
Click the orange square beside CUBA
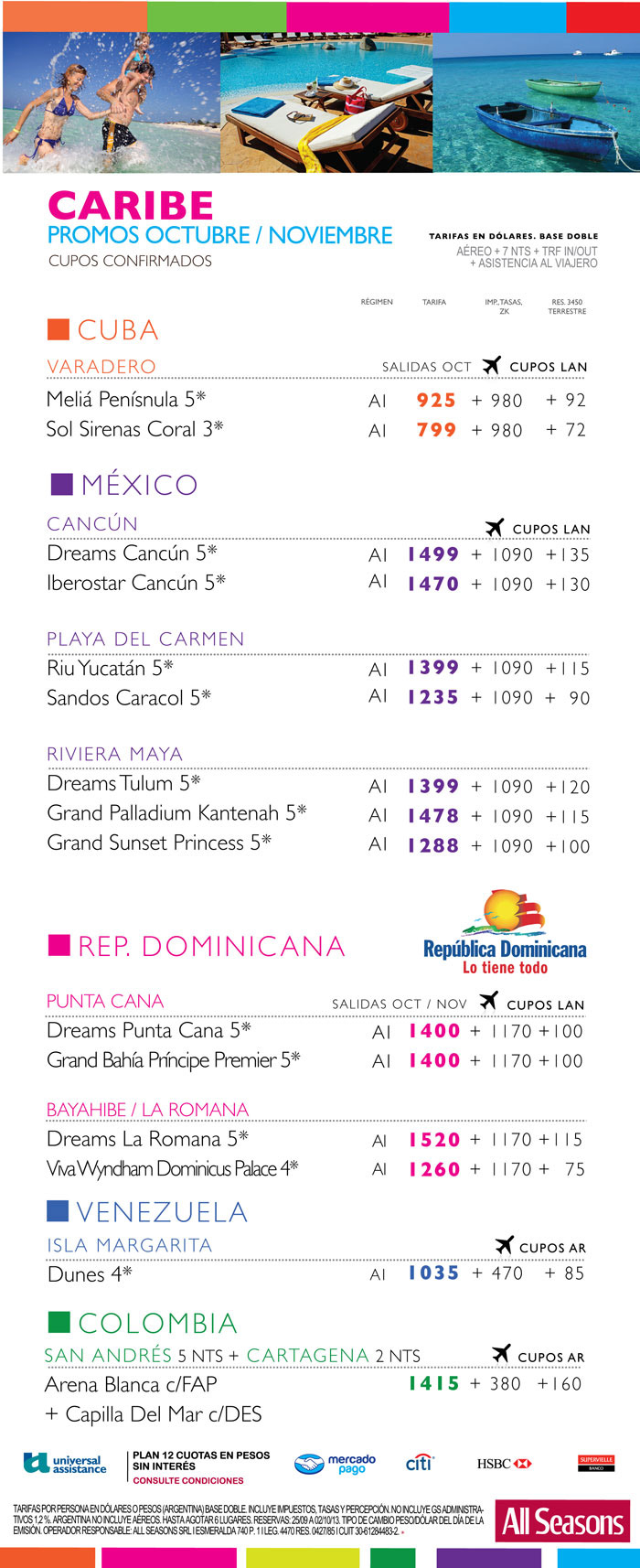[59, 329]
